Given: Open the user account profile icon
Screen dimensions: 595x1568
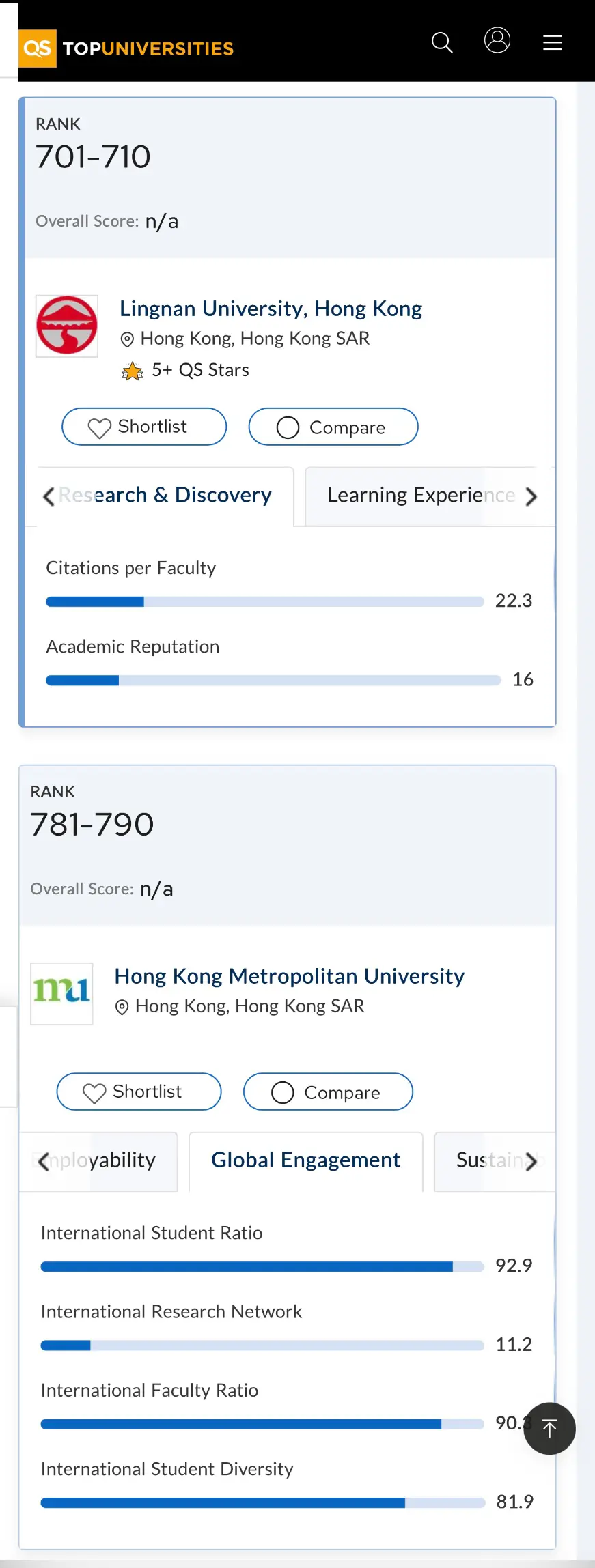Looking at the screenshot, I should click(x=497, y=40).
